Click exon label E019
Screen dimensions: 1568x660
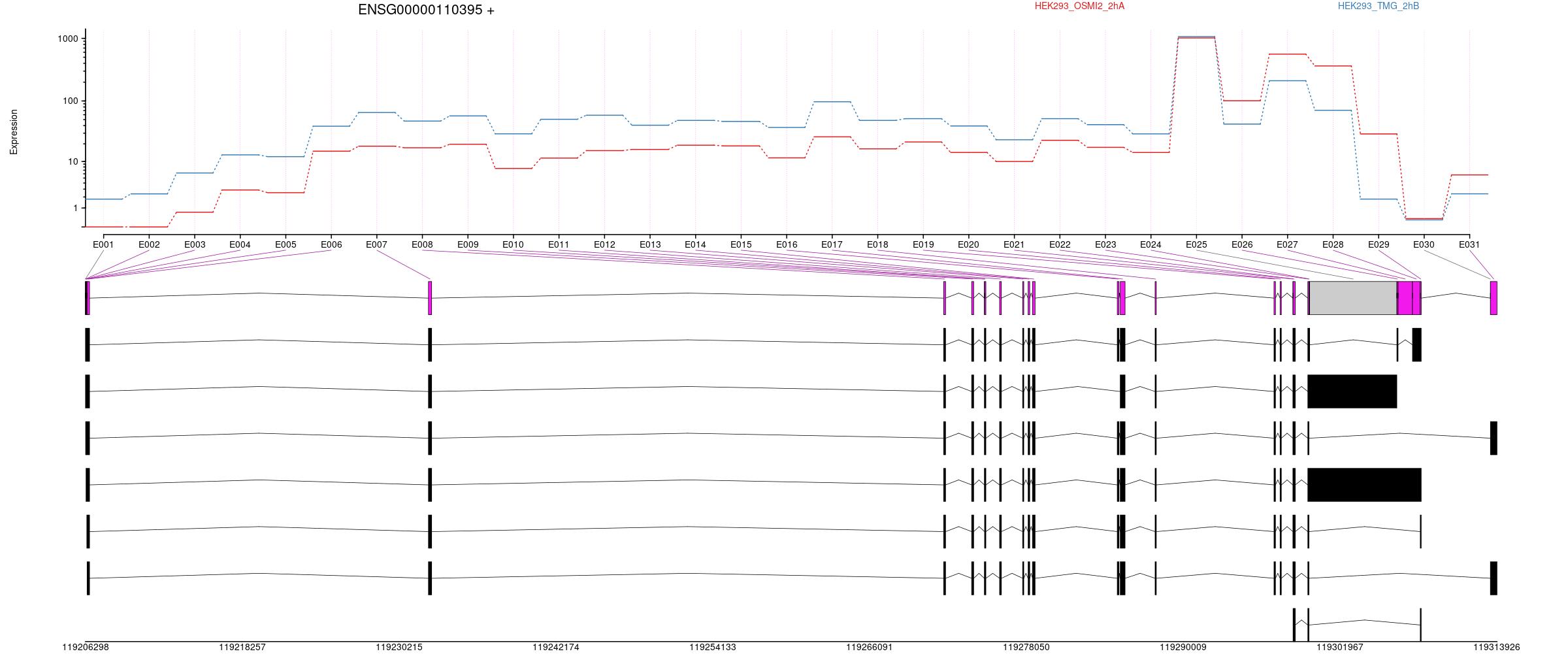pyautogui.click(x=923, y=245)
